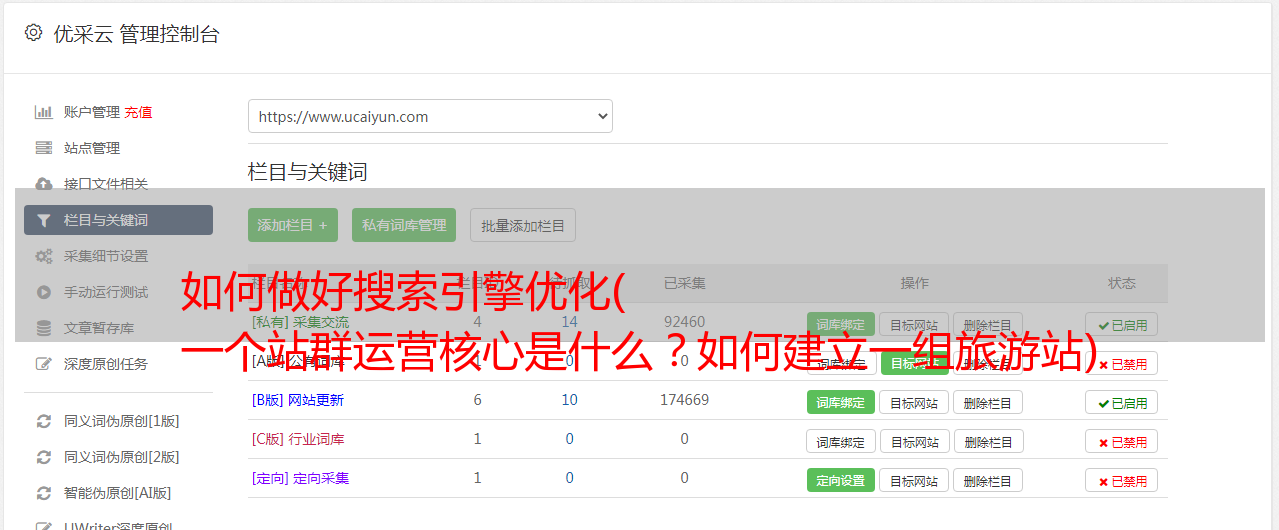This screenshot has height=530, width=1279.
Task: Click the server icon beside 站点管理
Action: (x=44, y=148)
